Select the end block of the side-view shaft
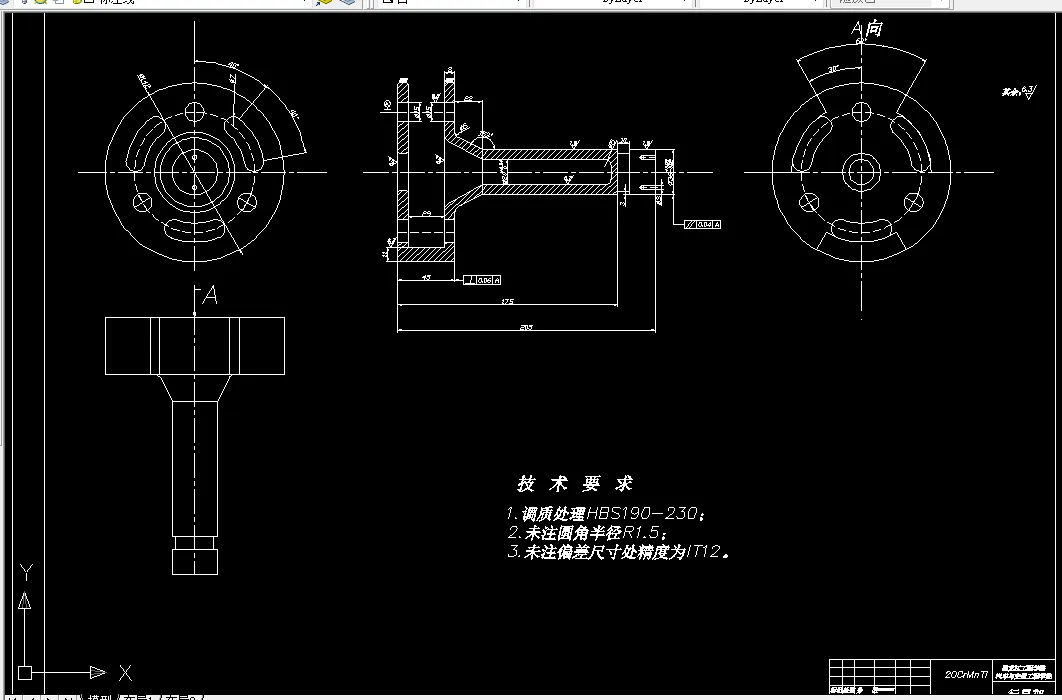The height and width of the screenshot is (700, 1062). [x=195, y=562]
